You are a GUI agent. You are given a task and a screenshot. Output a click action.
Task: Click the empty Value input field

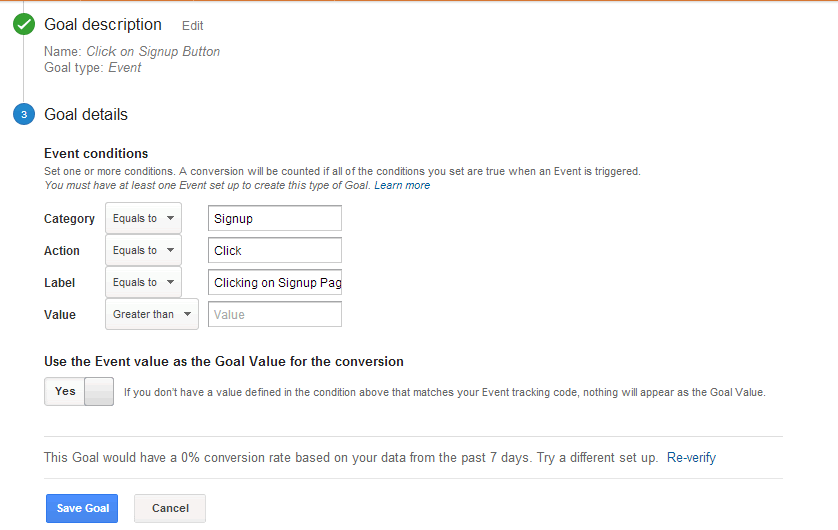click(x=275, y=314)
